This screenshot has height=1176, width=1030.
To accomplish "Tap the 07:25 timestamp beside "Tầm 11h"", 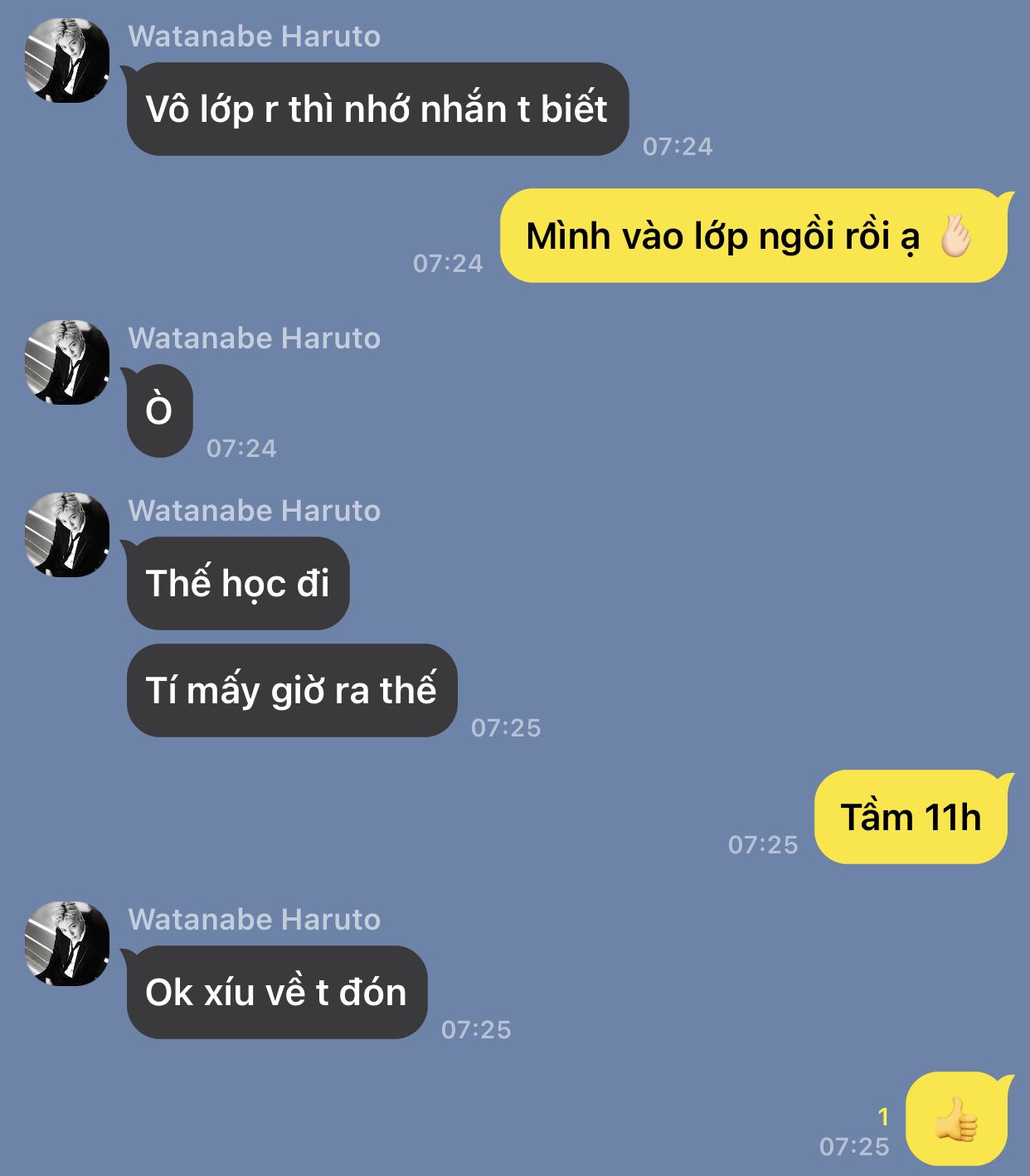I will point(763,845).
